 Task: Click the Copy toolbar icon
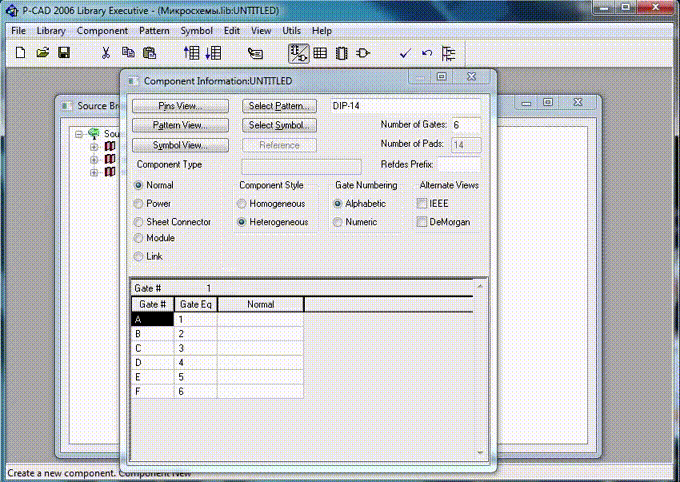(128, 52)
